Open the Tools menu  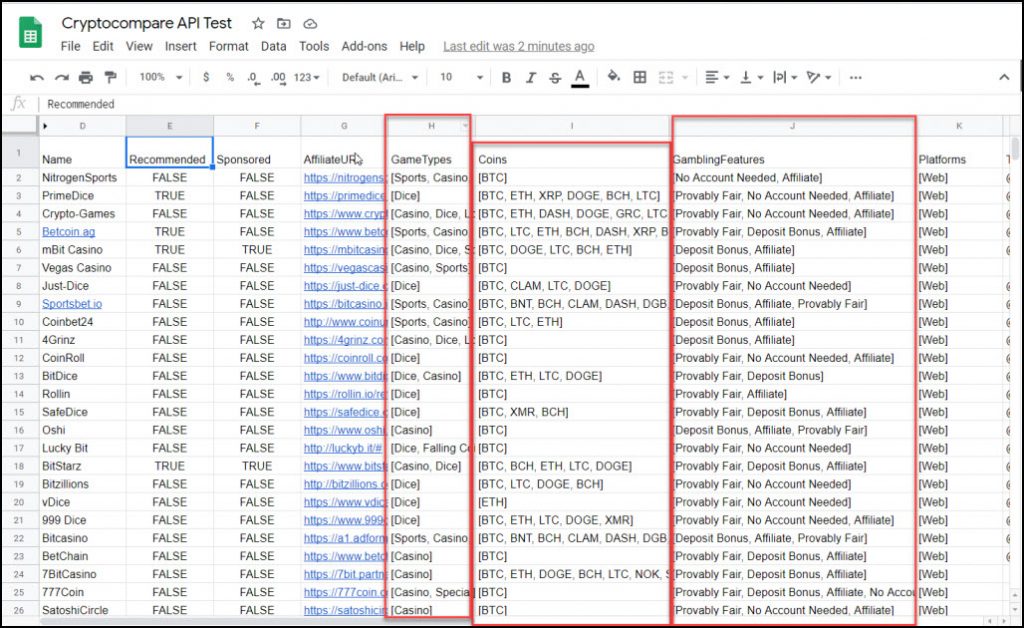pyautogui.click(x=314, y=46)
